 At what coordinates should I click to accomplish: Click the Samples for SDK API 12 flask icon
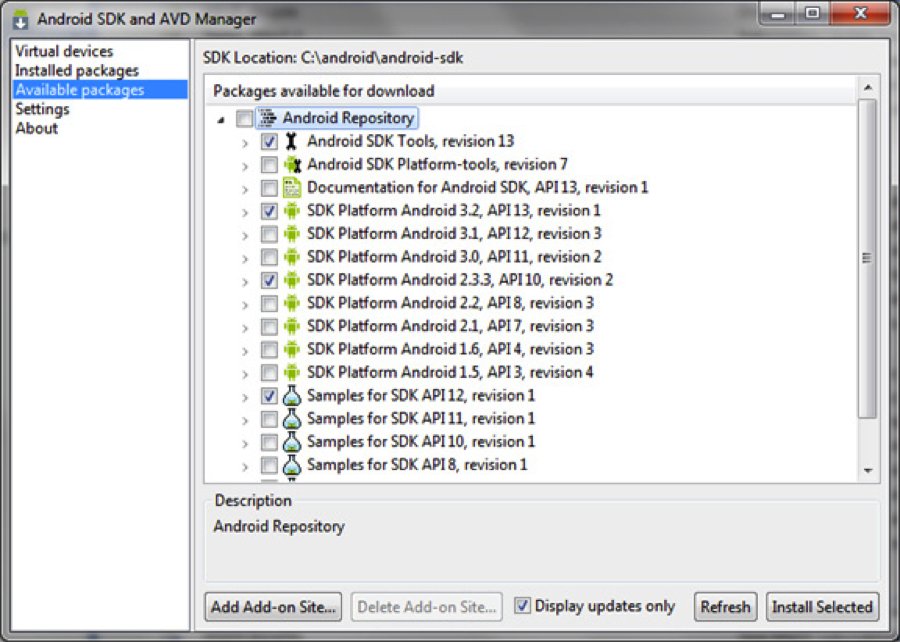pos(291,396)
